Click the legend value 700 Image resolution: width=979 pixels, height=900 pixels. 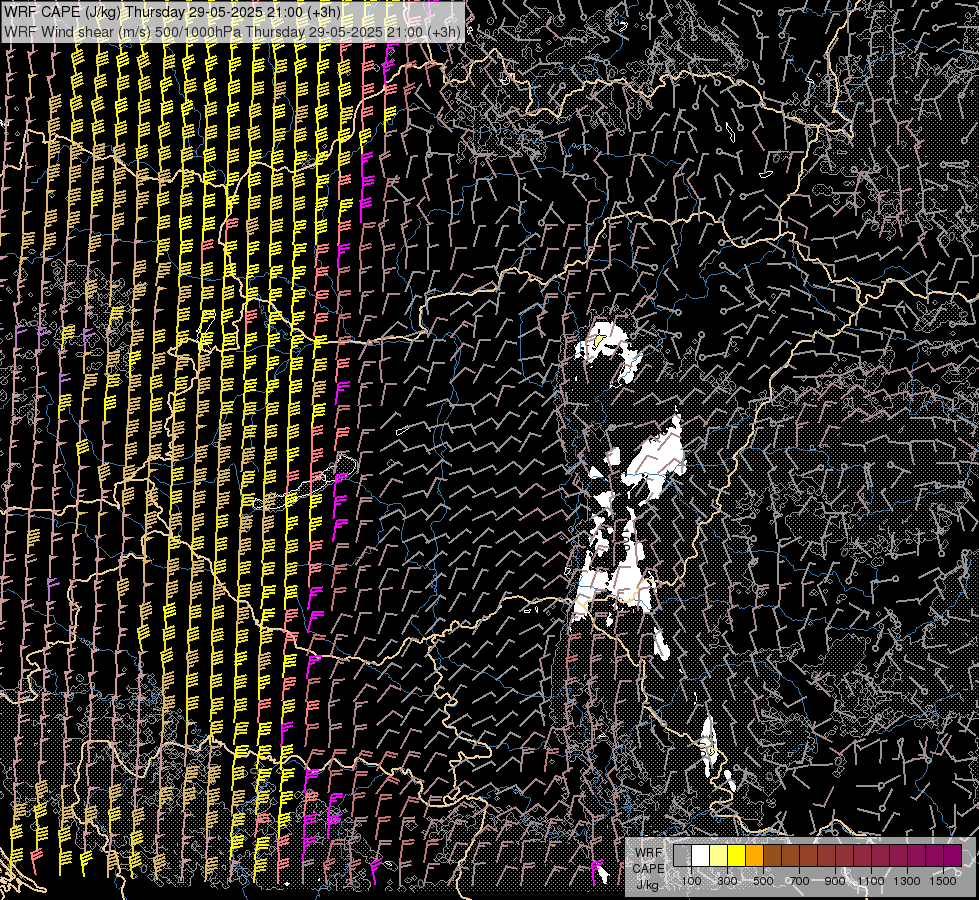(799, 881)
